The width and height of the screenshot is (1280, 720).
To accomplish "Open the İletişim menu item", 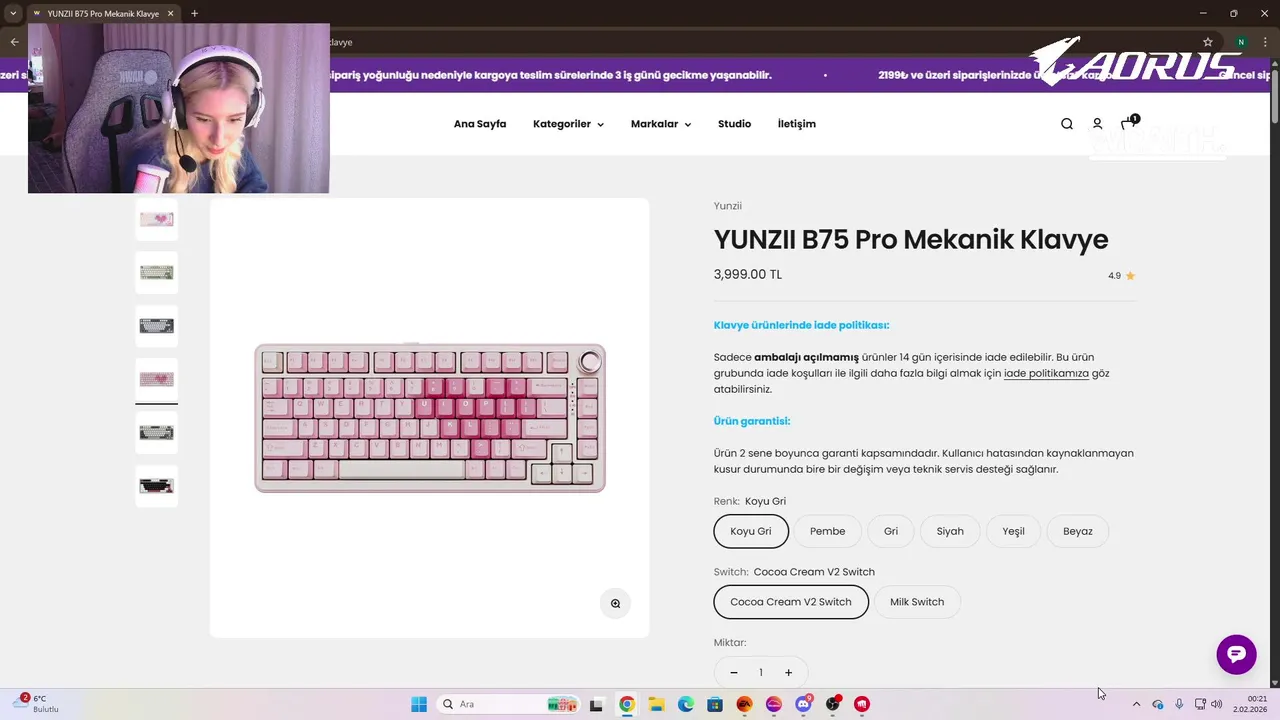I will point(797,124).
